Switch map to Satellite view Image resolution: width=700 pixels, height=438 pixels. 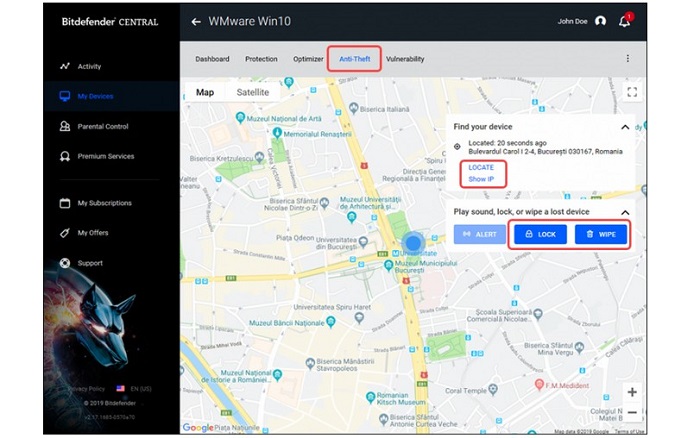click(x=252, y=92)
